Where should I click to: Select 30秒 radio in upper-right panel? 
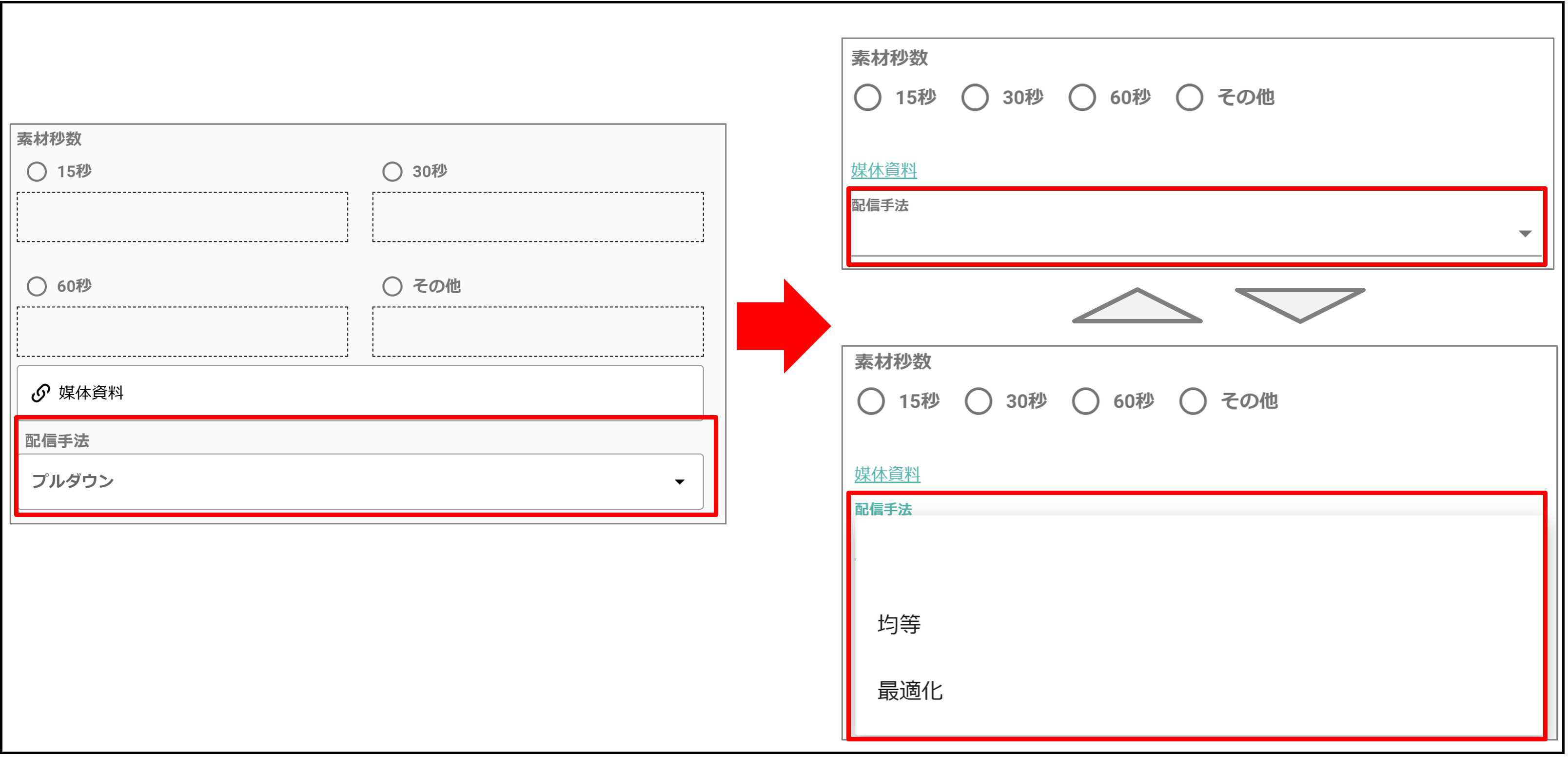[975, 98]
